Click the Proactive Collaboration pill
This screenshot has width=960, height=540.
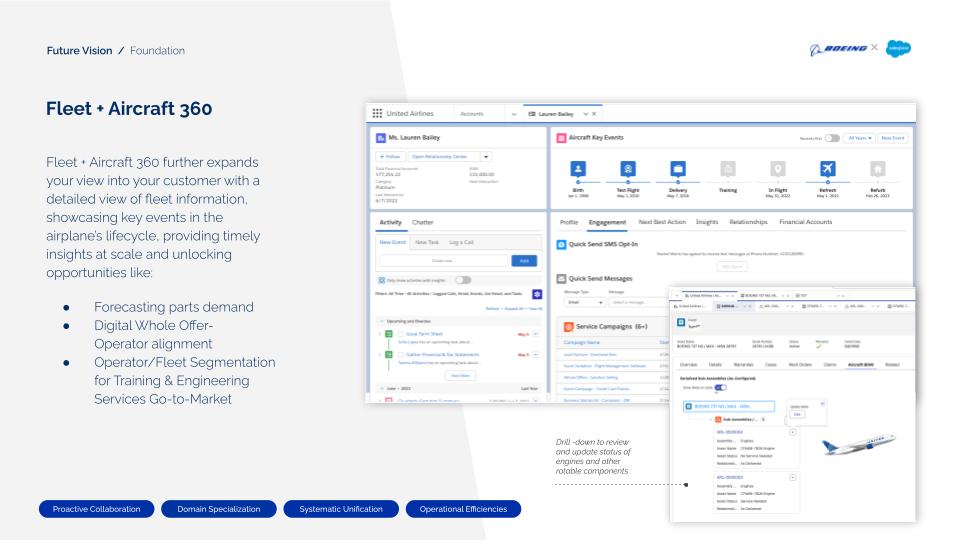tap(96, 509)
